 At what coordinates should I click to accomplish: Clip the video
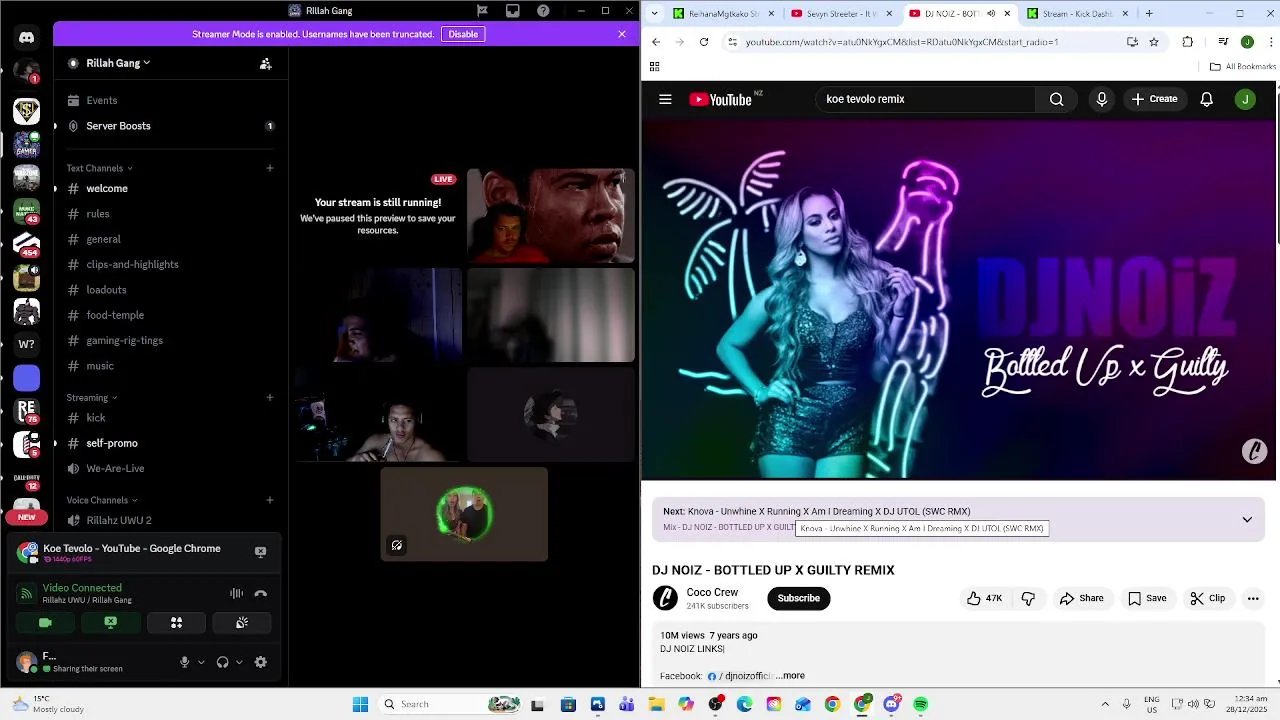pos(1207,598)
